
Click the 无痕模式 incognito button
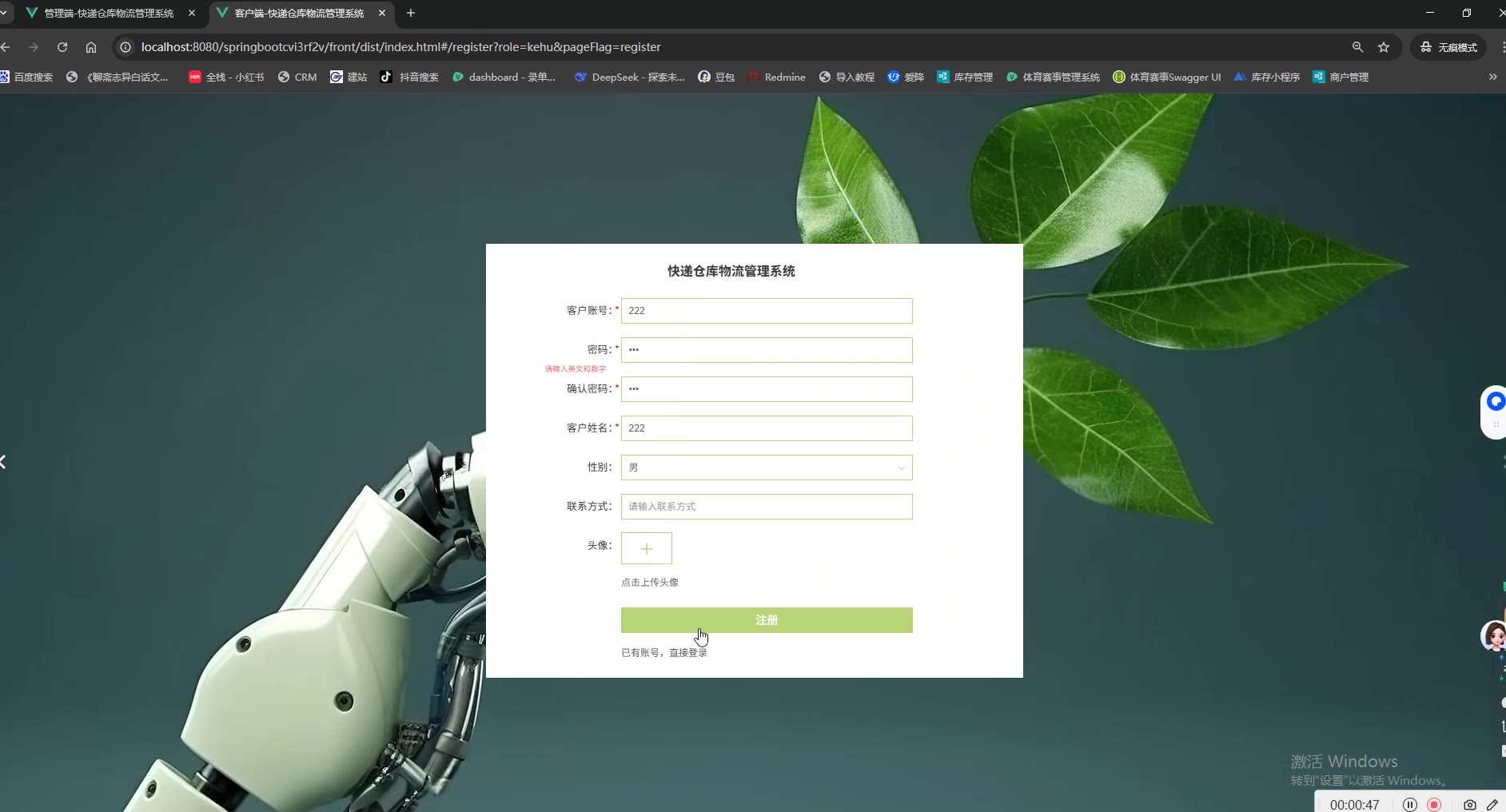tap(1448, 47)
